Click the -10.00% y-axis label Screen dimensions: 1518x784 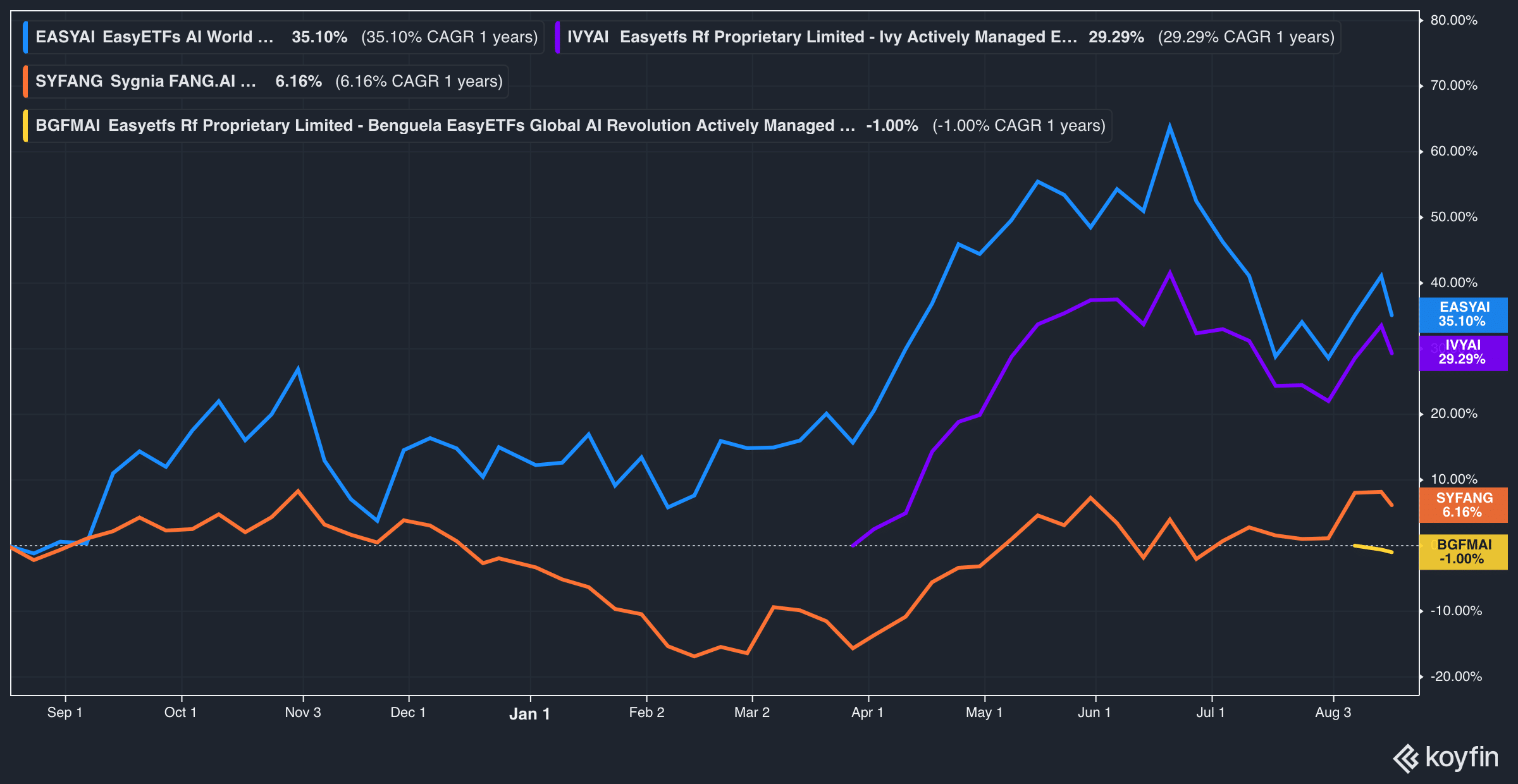1456,611
